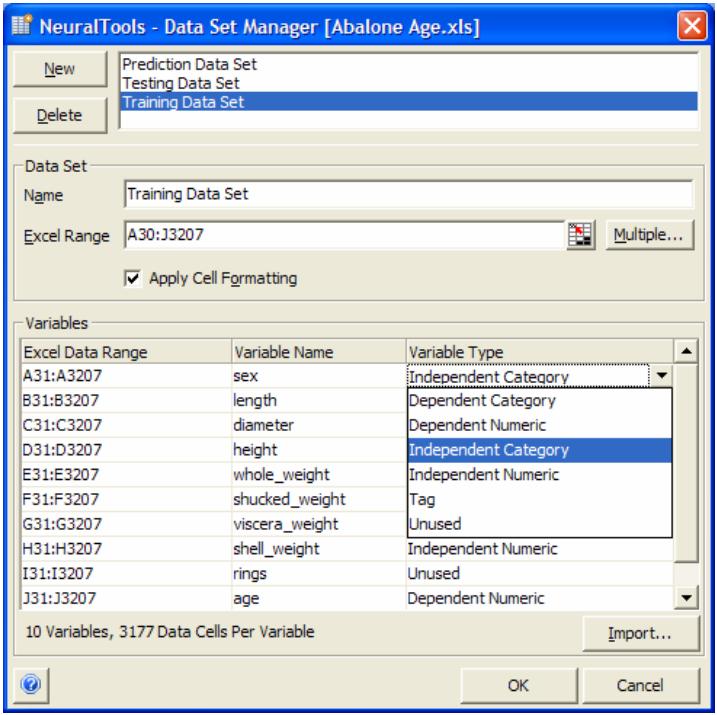The height and width of the screenshot is (715, 717).
Task: Click the data set Name input field
Action: 408,194
